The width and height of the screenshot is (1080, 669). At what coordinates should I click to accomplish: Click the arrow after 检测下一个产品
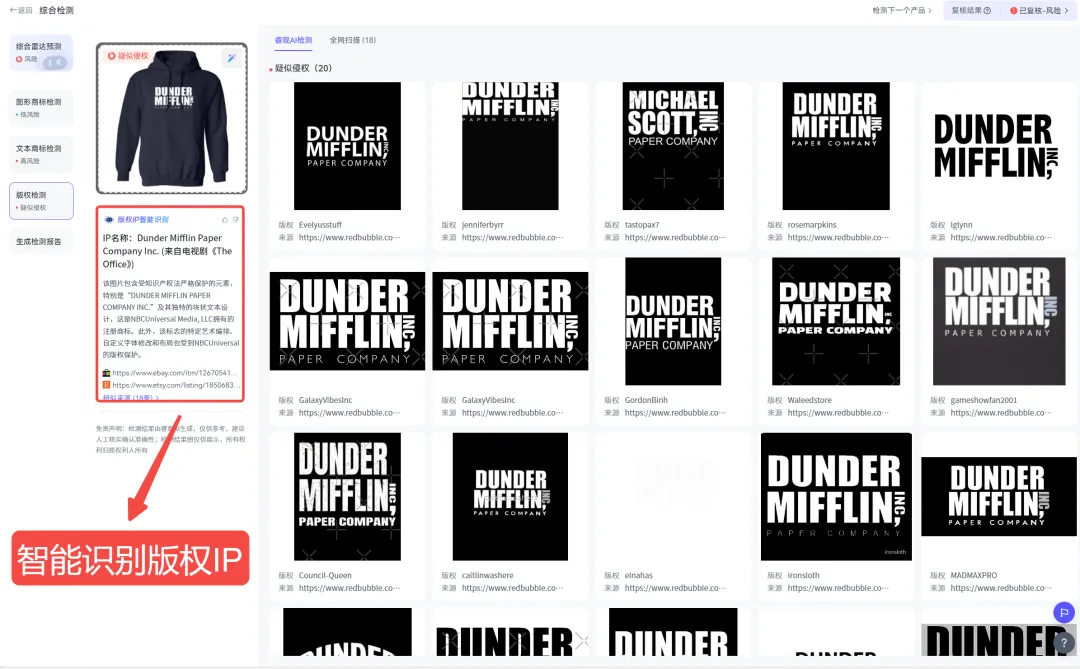tap(930, 10)
